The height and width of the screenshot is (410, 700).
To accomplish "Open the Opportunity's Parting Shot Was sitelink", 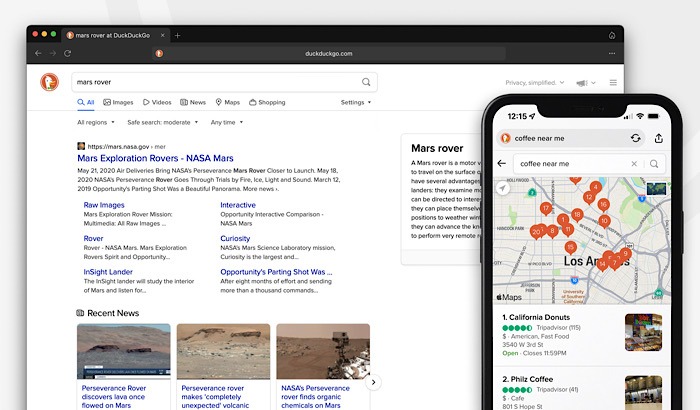I will pos(276,272).
